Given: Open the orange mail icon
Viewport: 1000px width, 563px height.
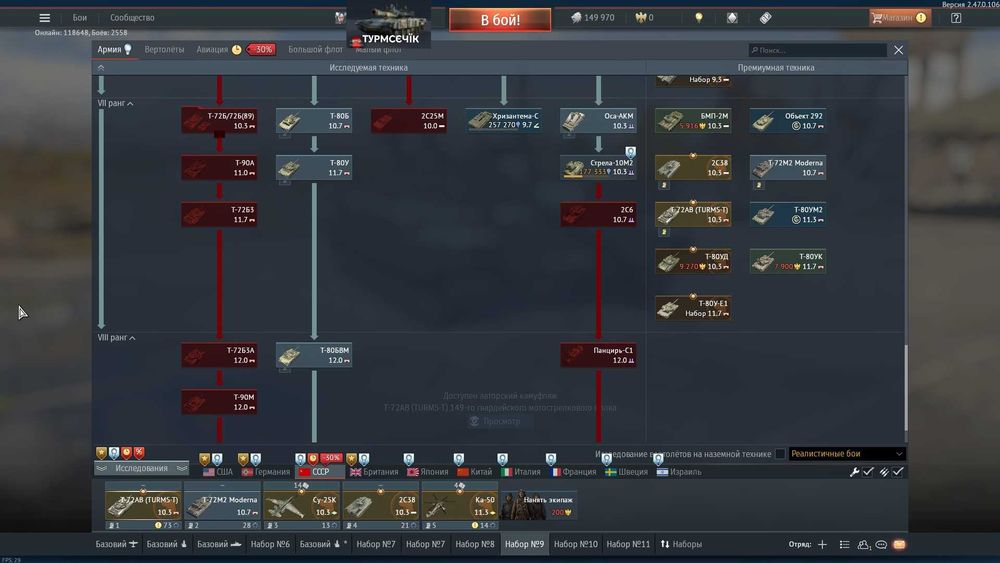Looking at the screenshot, I should coord(899,545).
